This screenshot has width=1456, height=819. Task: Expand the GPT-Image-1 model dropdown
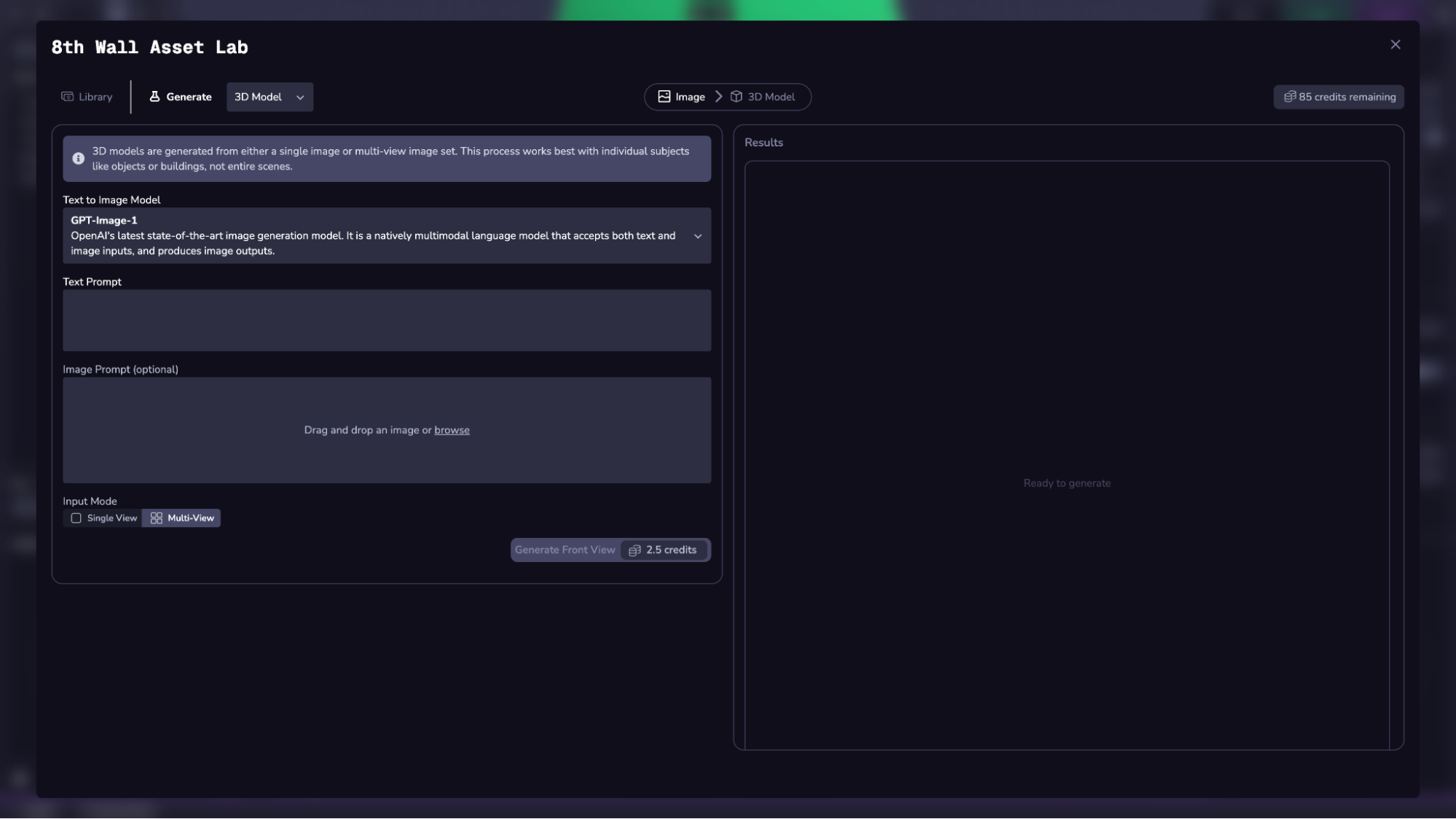tap(697, 236)
